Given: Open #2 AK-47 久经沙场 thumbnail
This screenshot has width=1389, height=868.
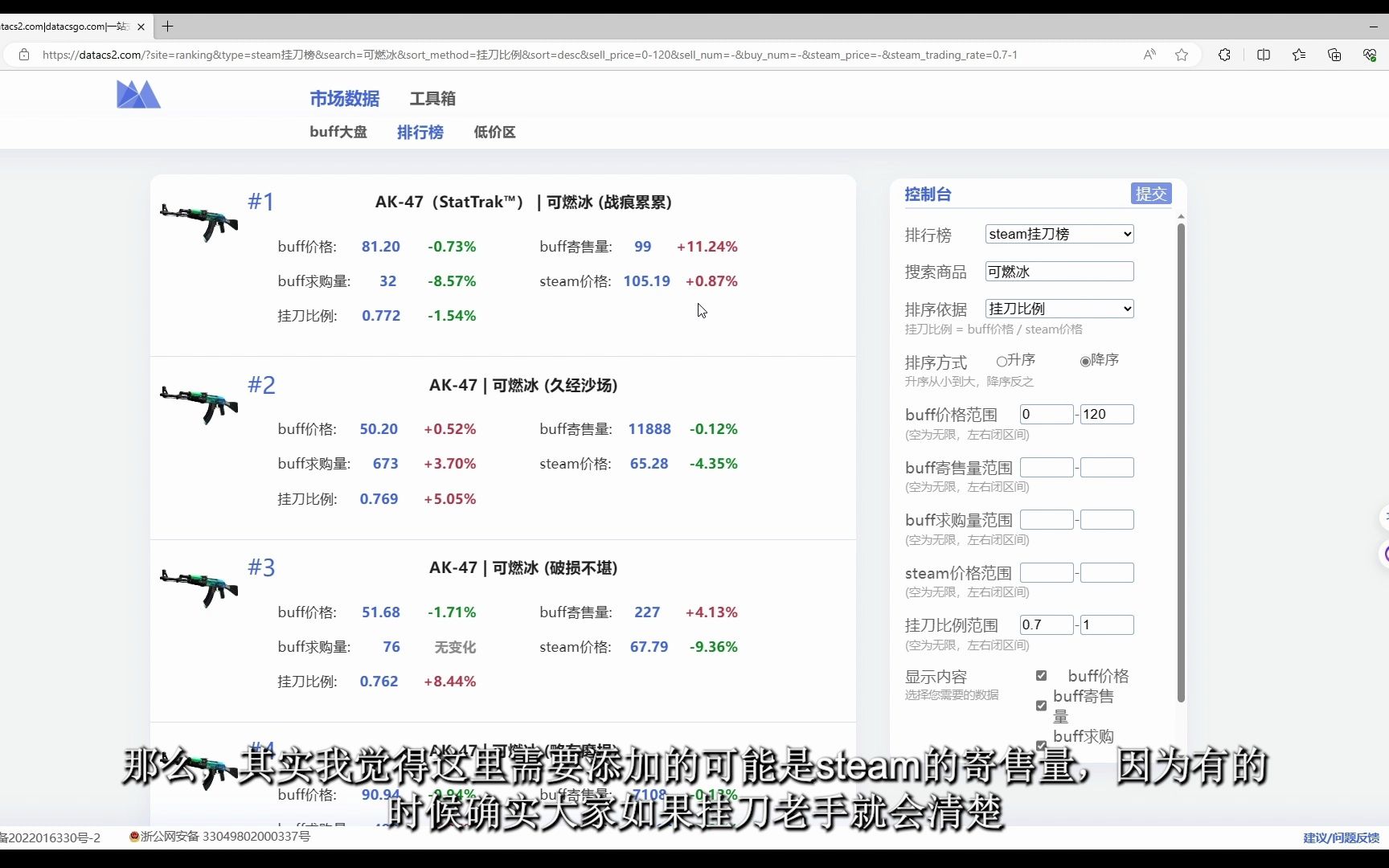Looking at the screenshot, I should point(199,404).
